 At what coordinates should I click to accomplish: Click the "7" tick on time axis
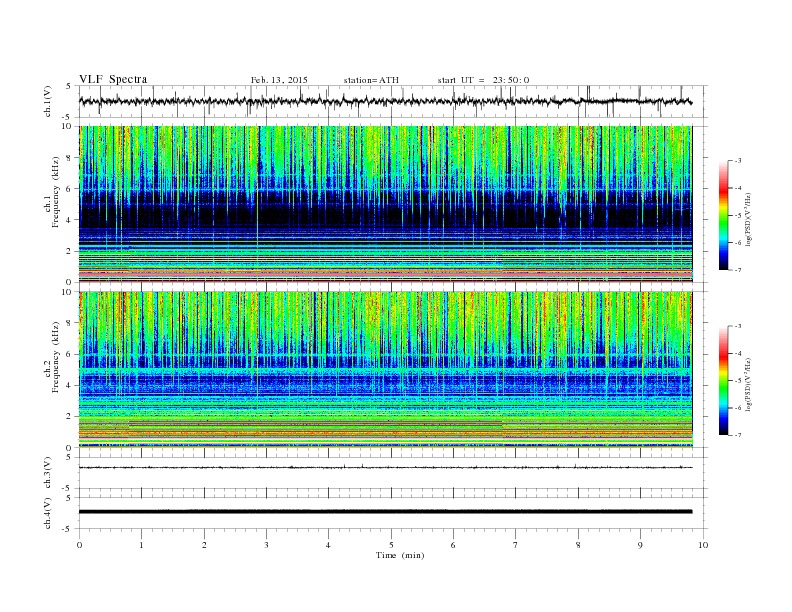coord(516,545)
